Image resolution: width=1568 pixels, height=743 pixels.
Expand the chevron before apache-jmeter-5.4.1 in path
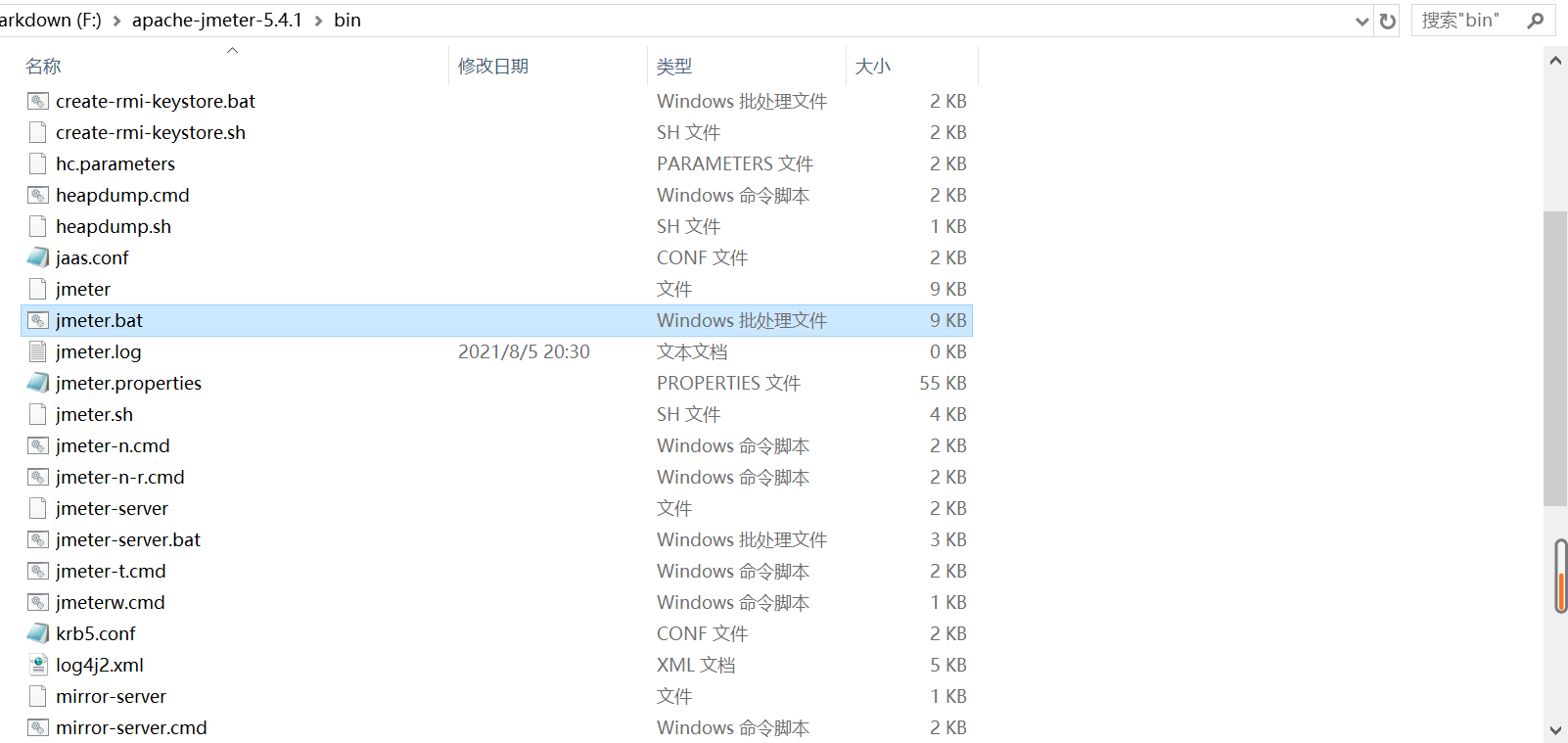pos(117,21)
